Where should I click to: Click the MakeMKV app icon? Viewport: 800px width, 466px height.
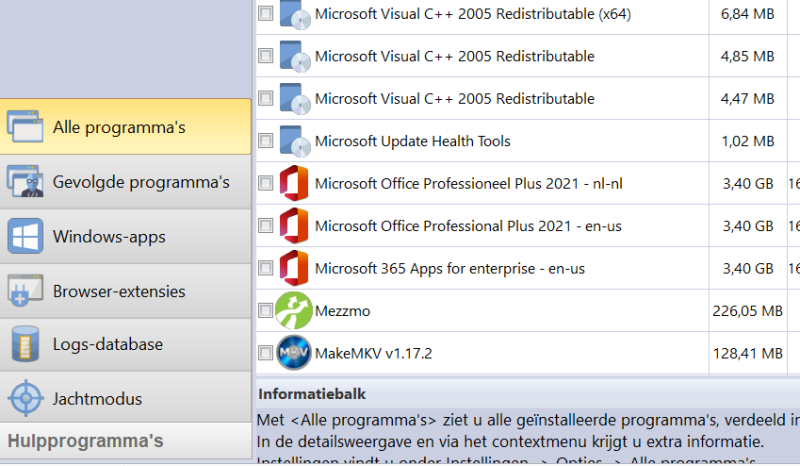click(294, 353)
